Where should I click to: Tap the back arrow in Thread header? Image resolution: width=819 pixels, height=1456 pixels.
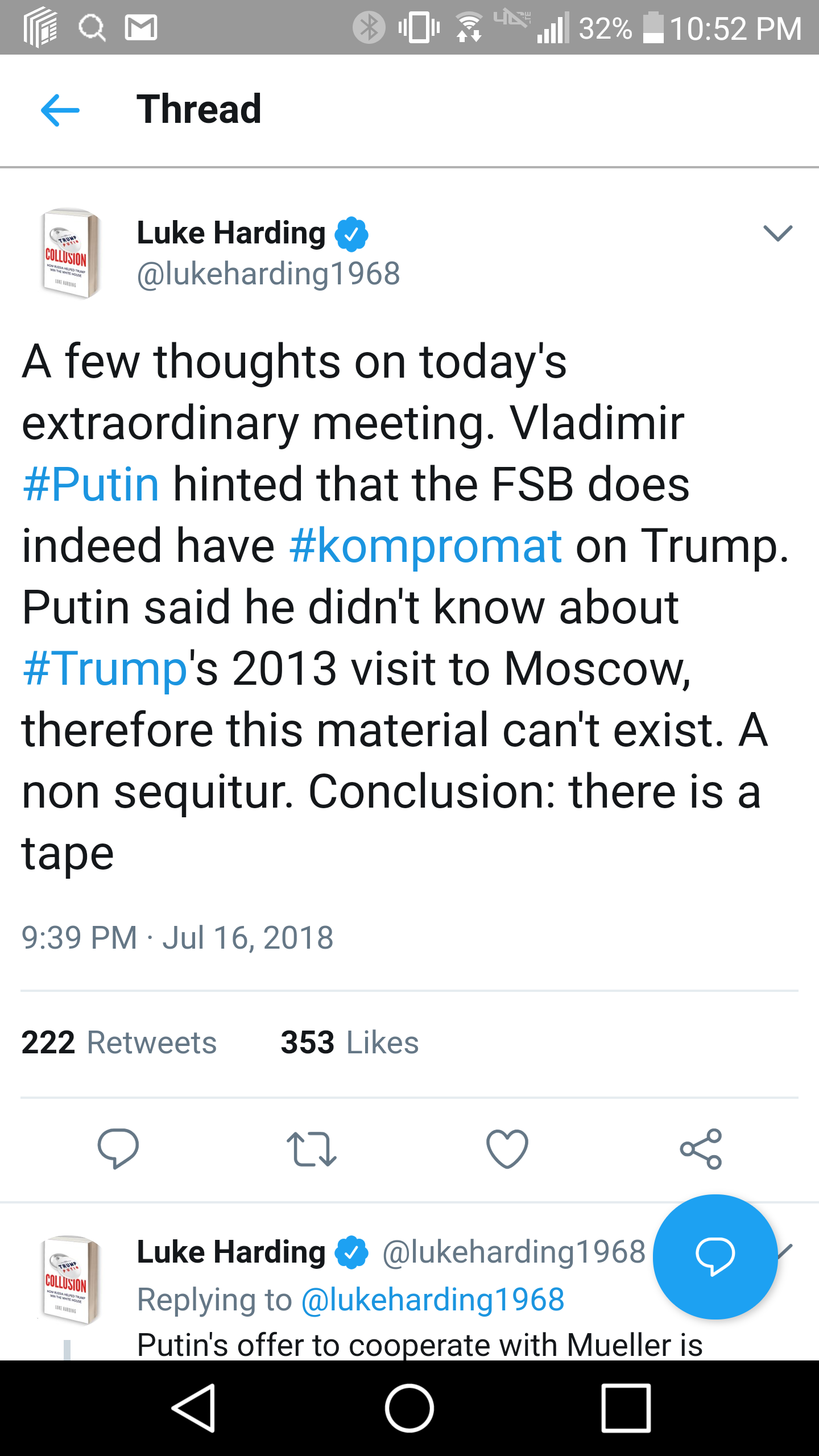point(60,110)
